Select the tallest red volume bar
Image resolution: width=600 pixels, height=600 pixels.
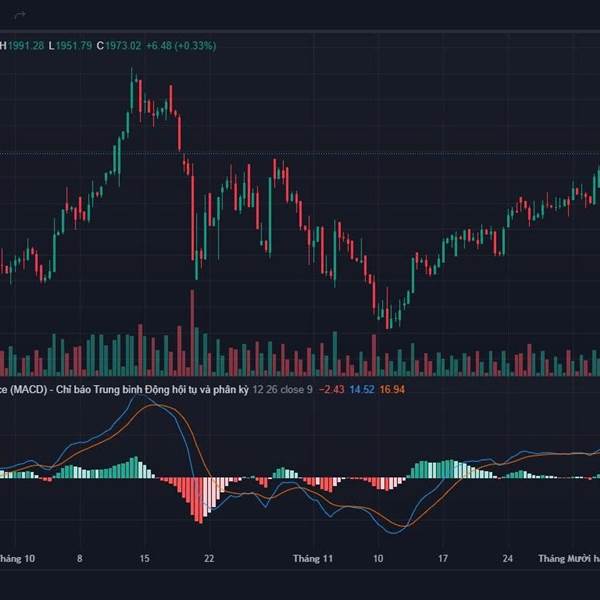pos(192,333)
